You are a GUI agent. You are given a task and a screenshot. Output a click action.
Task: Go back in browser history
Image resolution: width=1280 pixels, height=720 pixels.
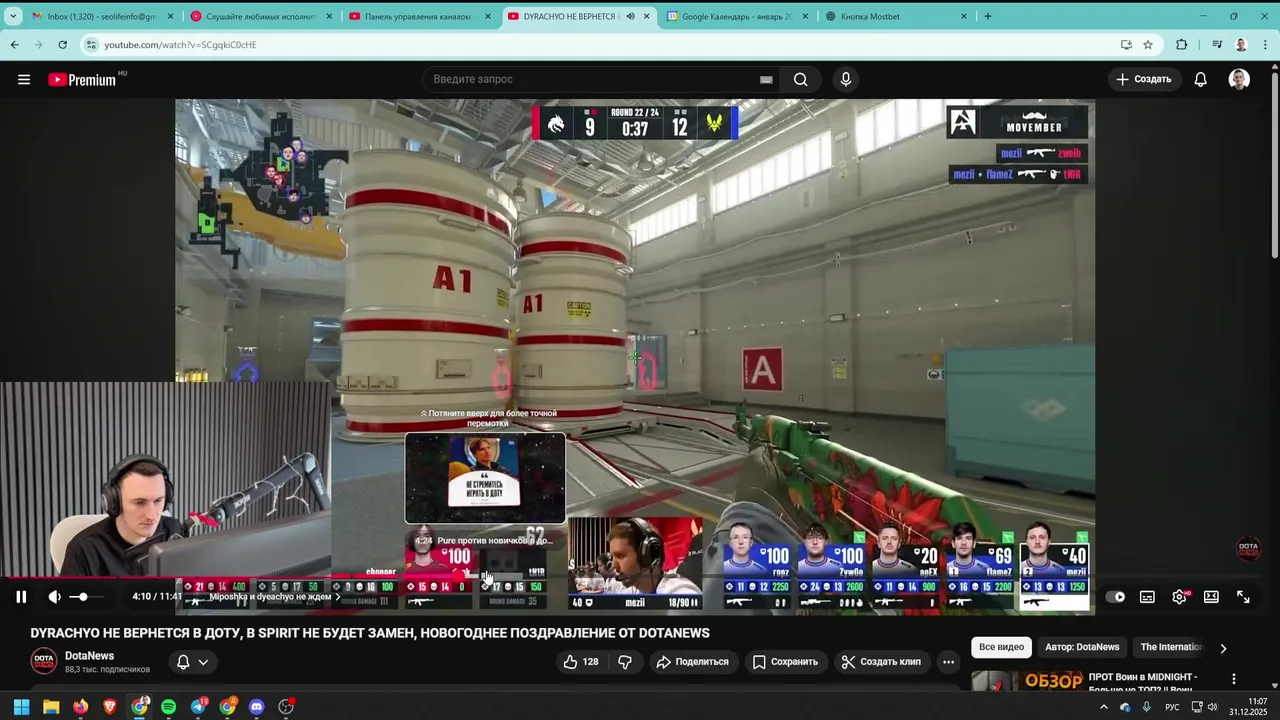point(14,45)
